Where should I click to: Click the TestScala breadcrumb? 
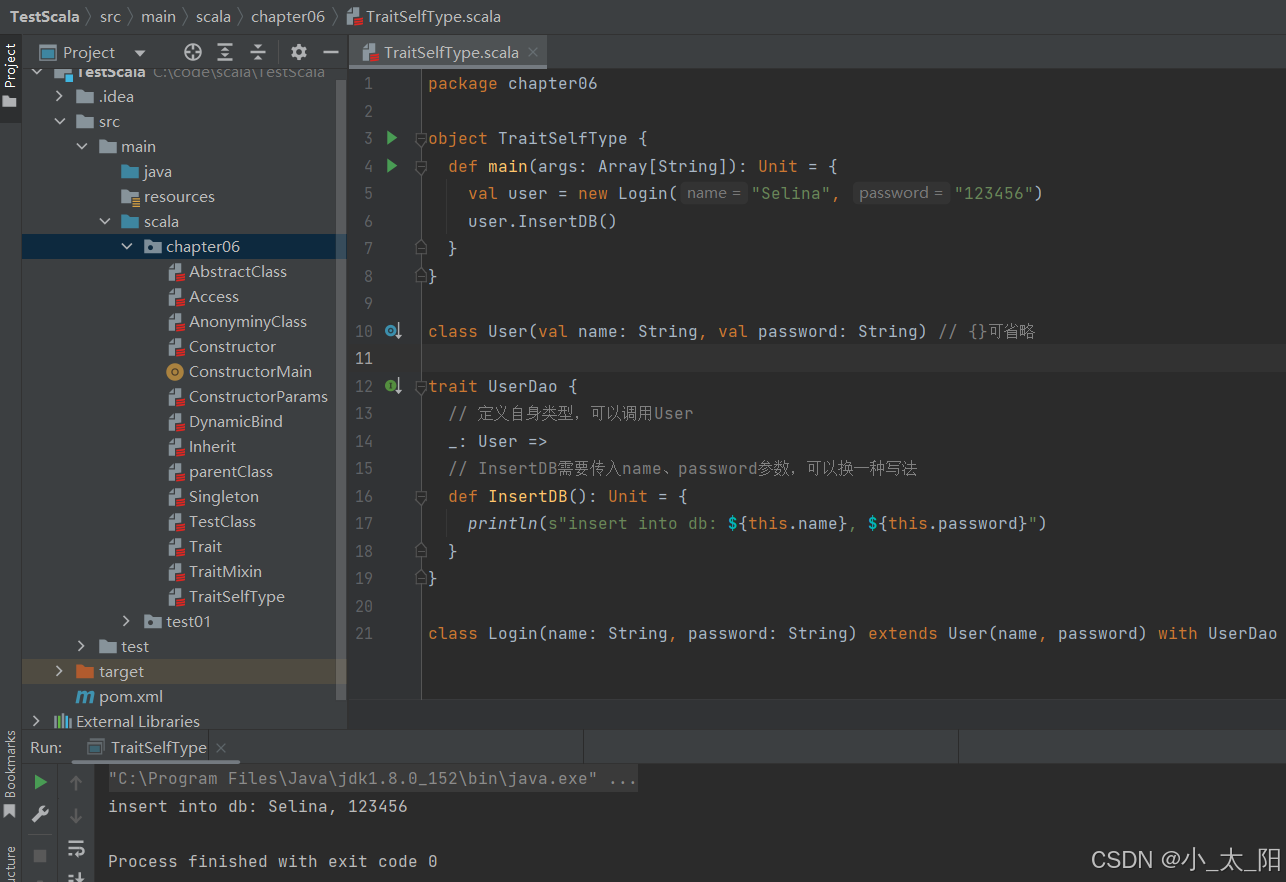tap(45, 17)
